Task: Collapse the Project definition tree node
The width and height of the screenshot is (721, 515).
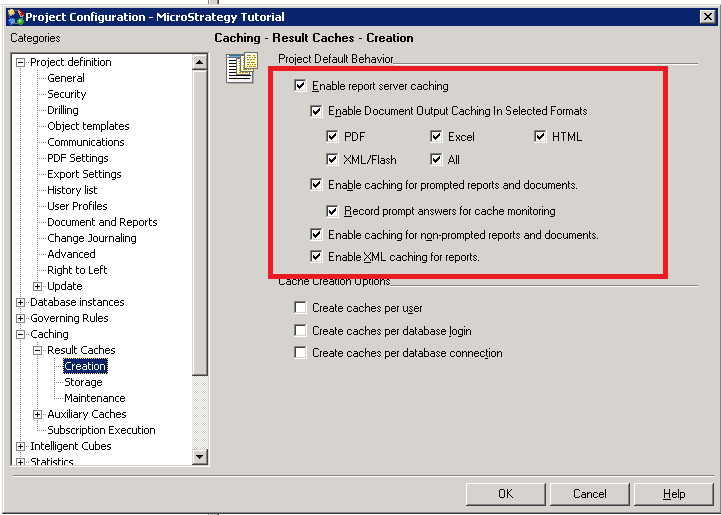Action: tap(20, 62)
